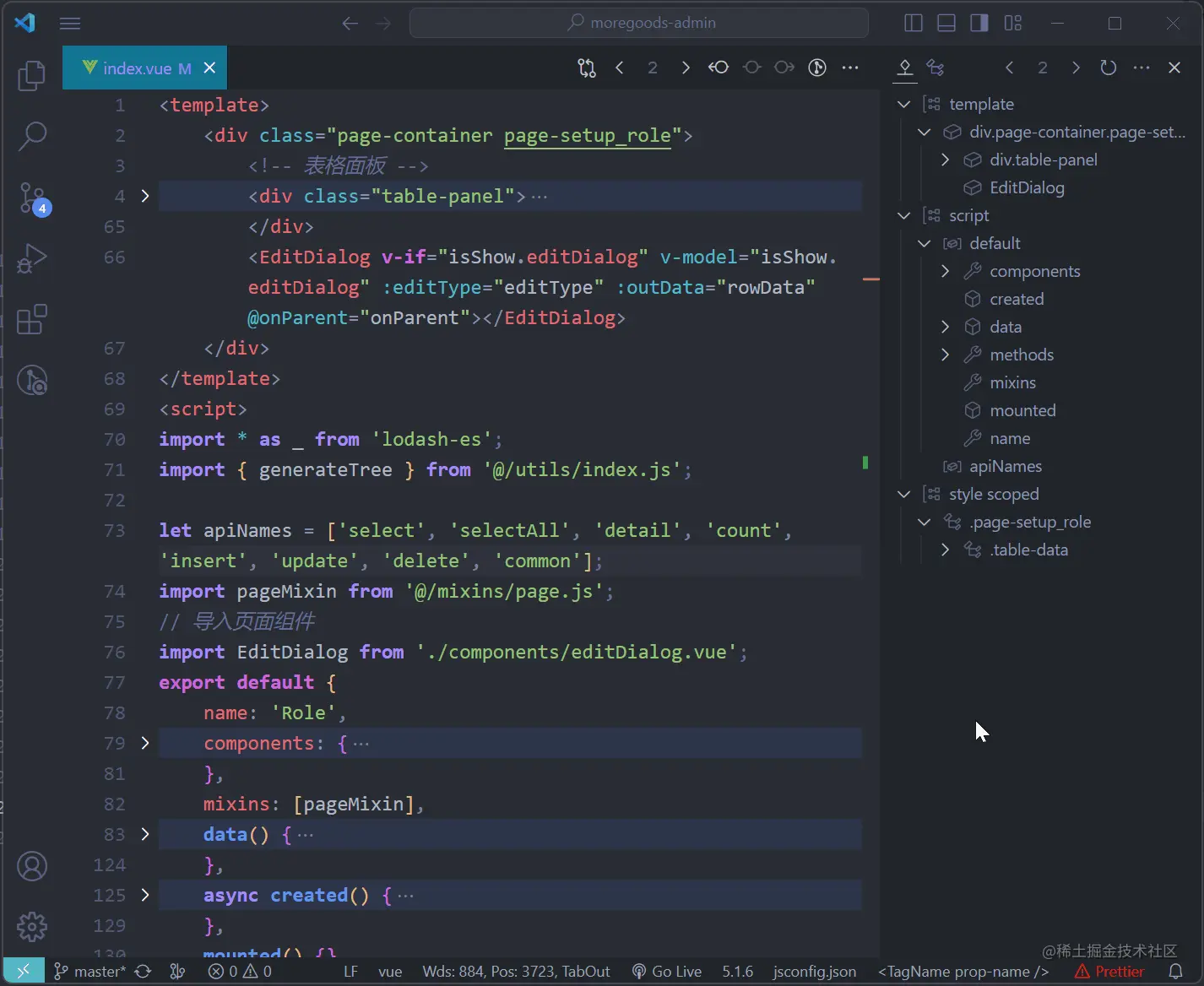The image size is (1204, 986).
Task: Refresh the side panel outline
Action: [1109, 68]
